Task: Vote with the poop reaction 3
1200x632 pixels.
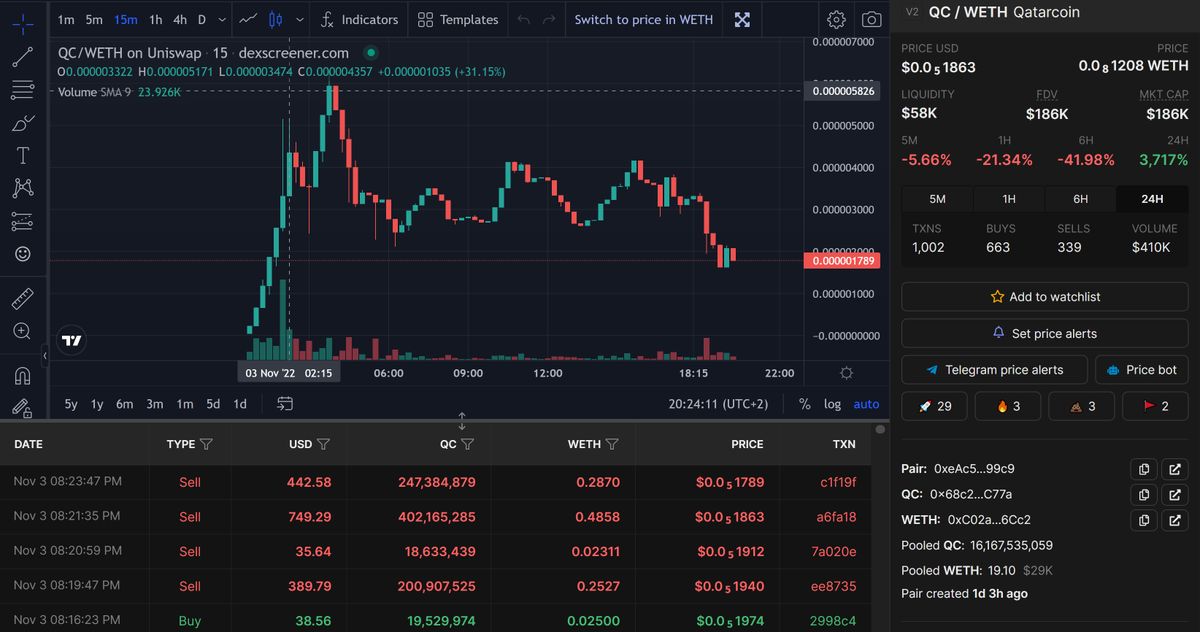Action: tap(1082, 406)
